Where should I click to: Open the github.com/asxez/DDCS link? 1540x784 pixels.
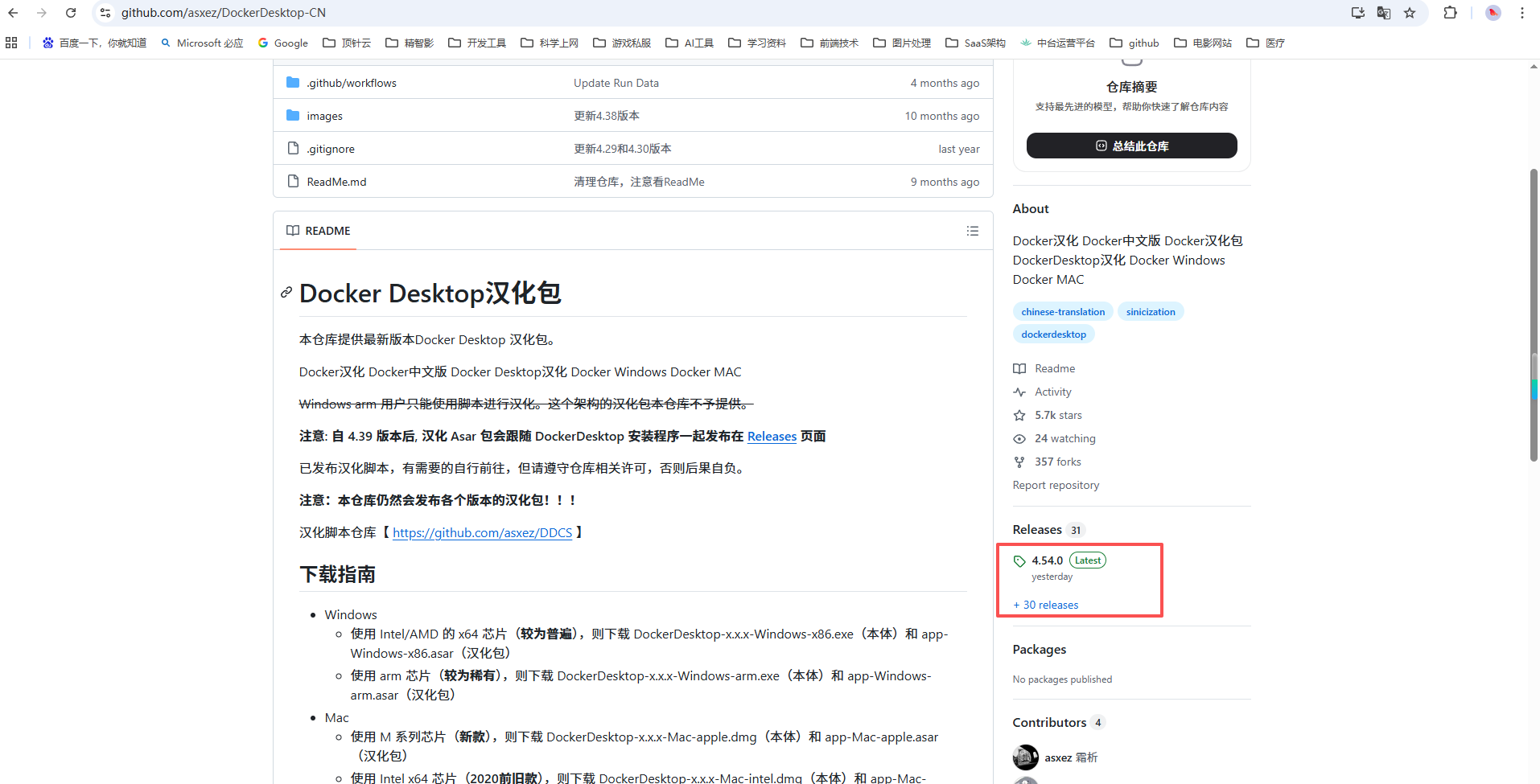(x=482, y=532)
